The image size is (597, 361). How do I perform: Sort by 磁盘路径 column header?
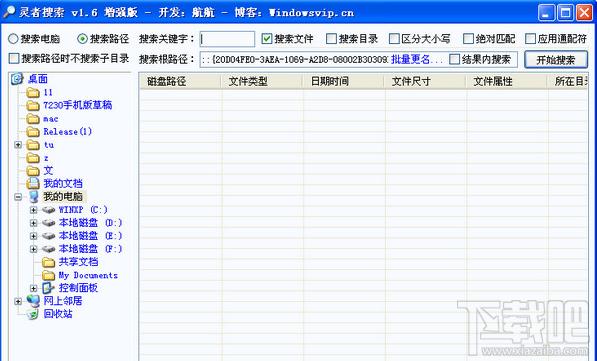point(180,81)
